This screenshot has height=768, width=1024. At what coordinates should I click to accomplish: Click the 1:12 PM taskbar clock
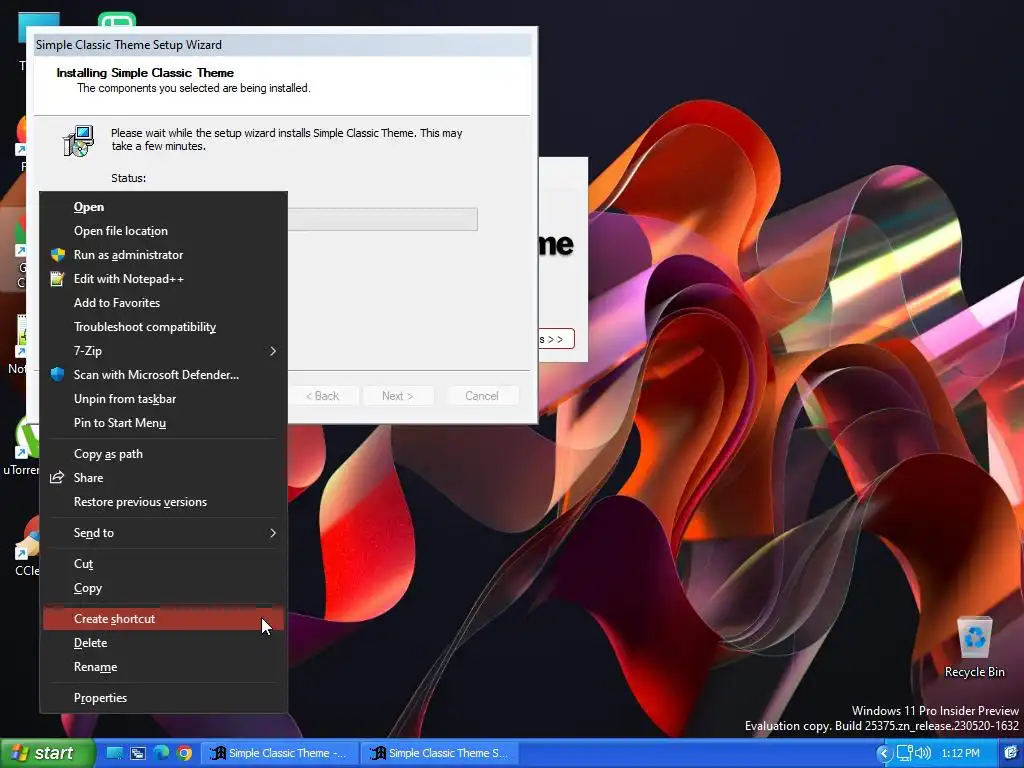pyautogui.click(x=961, y=753)
